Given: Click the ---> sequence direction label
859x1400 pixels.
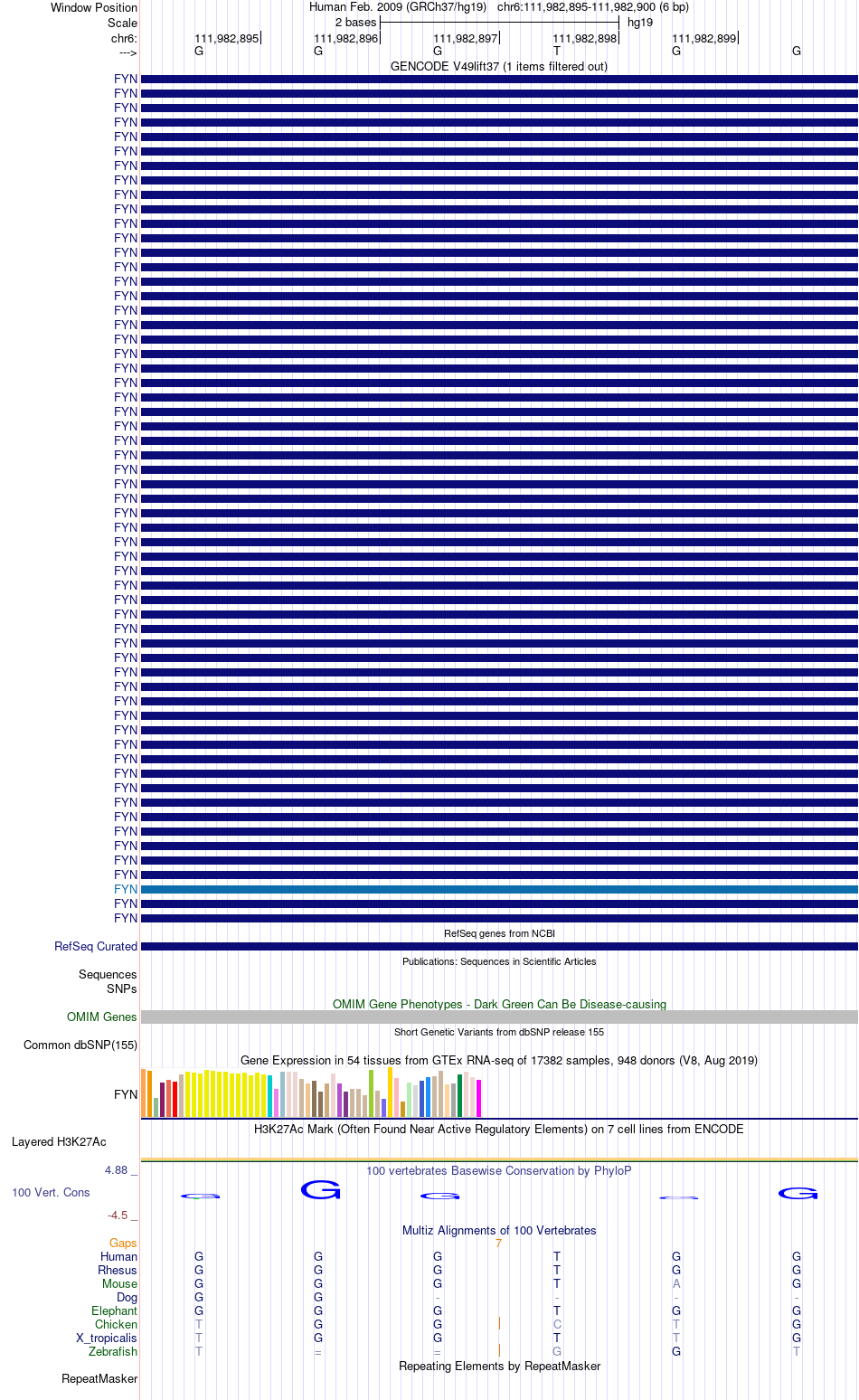Looking at the screenshot, I should pyautogui.click(x=127, y=52).
